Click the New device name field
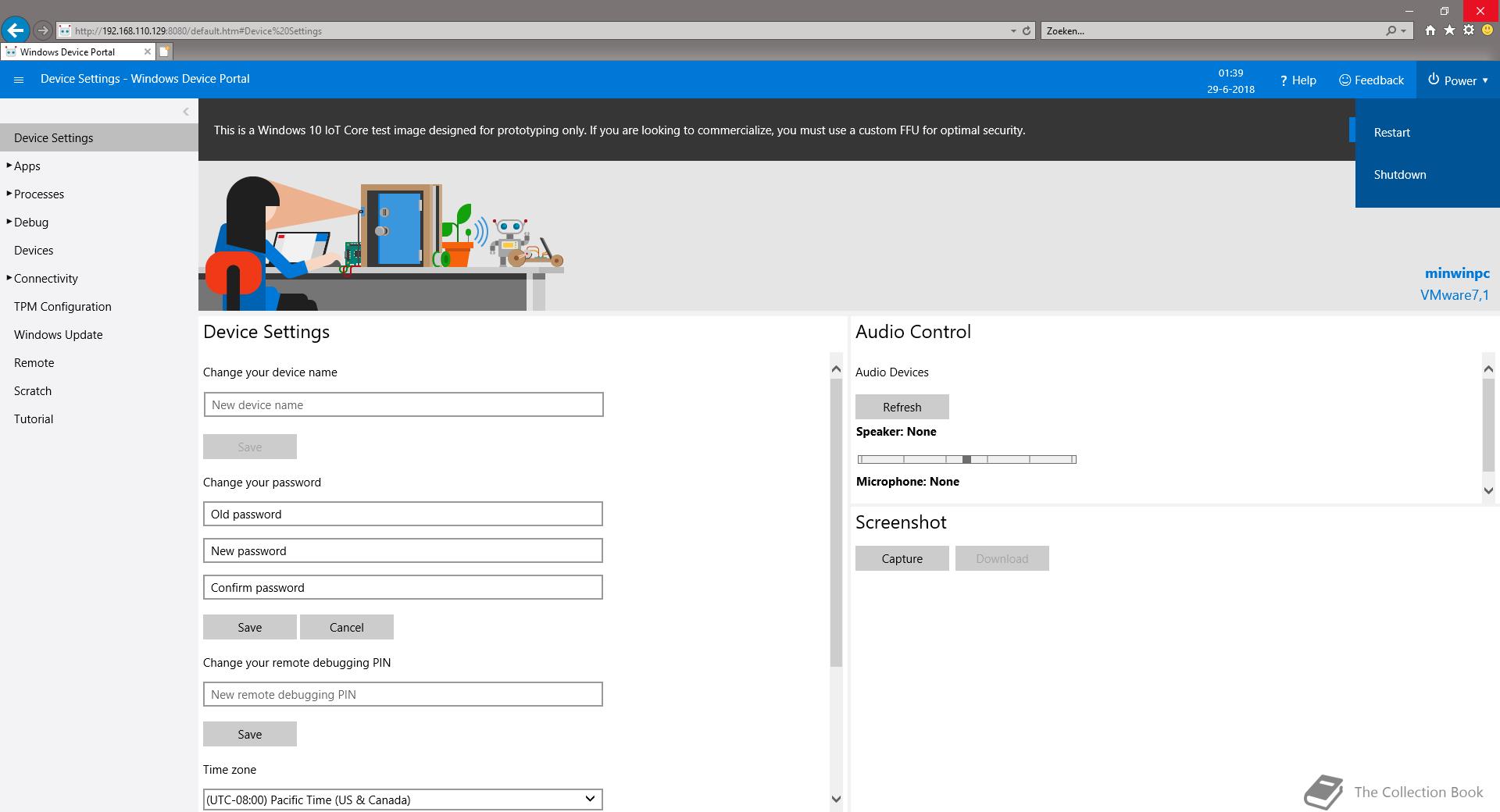1500x812 pixels. pyautogui.click(x=403, y=404)
